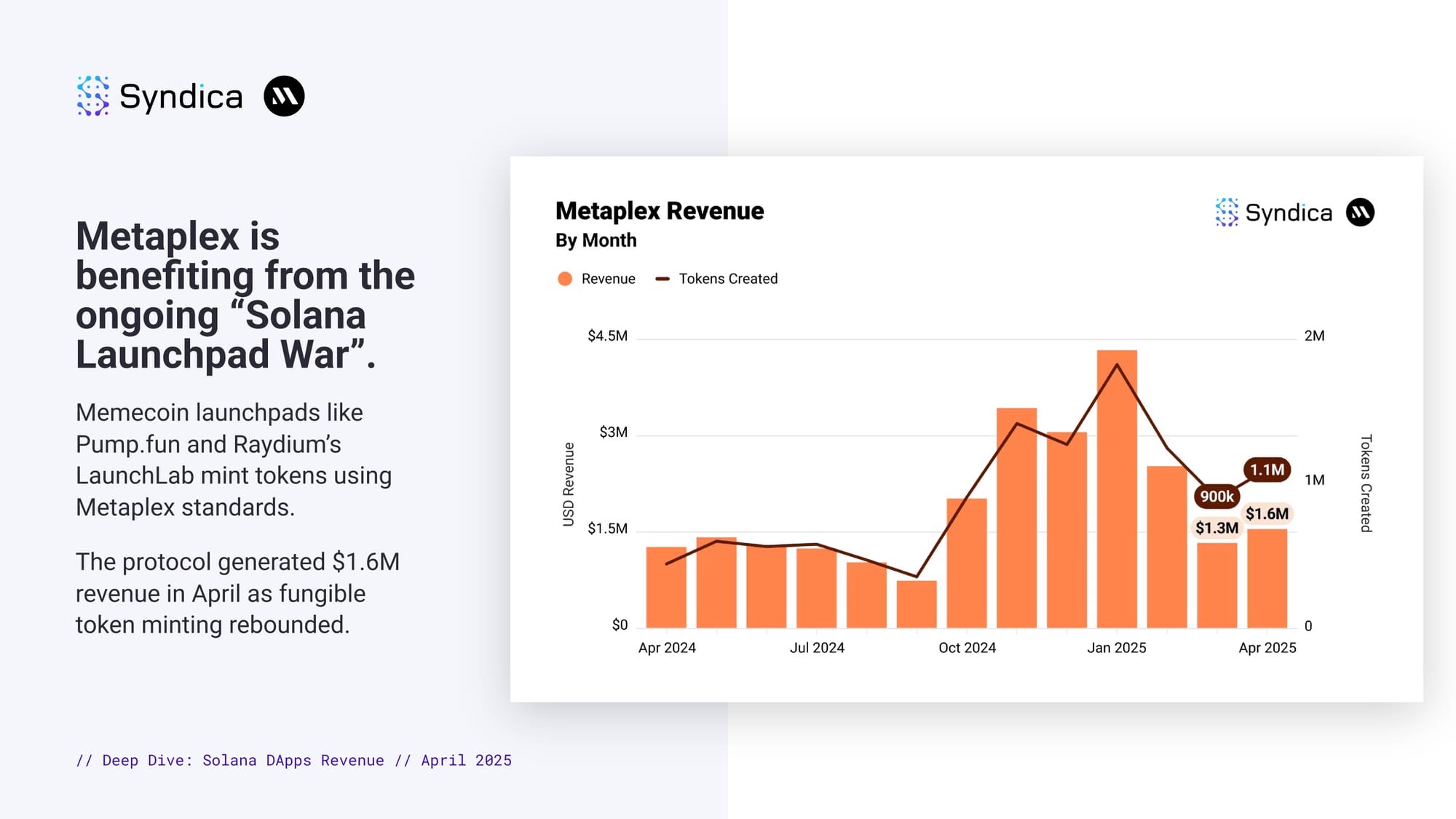Viewport: 1456px width, 819px height.
Task: Click the Syndica logo inside the chart card
Action: click(x=1226, y=213)
